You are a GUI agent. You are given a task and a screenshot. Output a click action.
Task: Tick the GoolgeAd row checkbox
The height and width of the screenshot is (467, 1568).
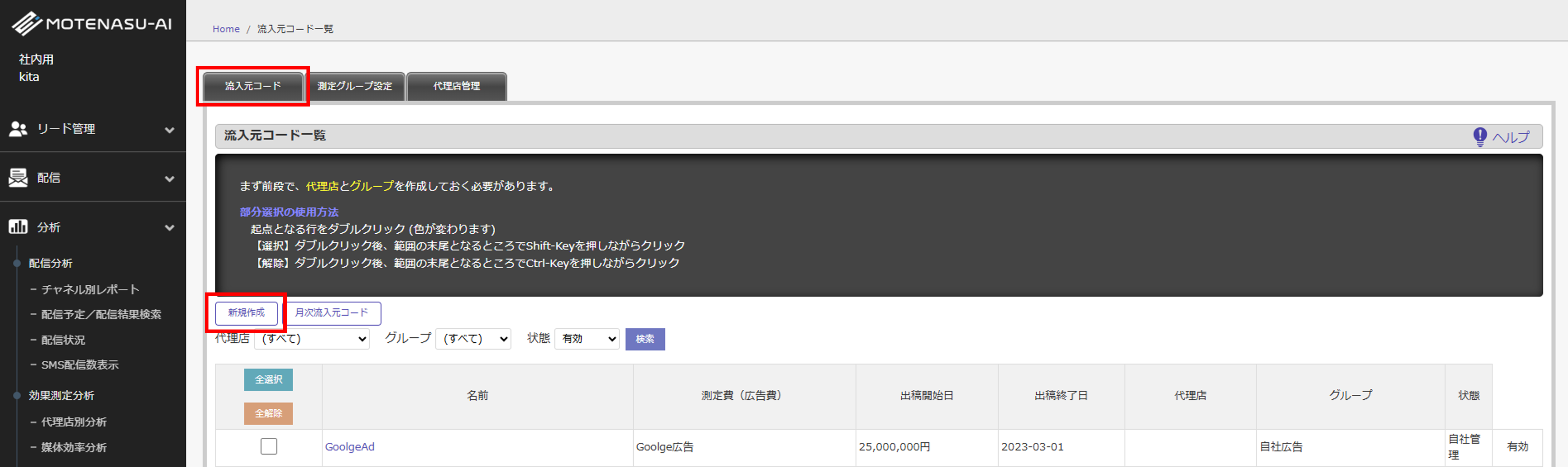point(268,446)
